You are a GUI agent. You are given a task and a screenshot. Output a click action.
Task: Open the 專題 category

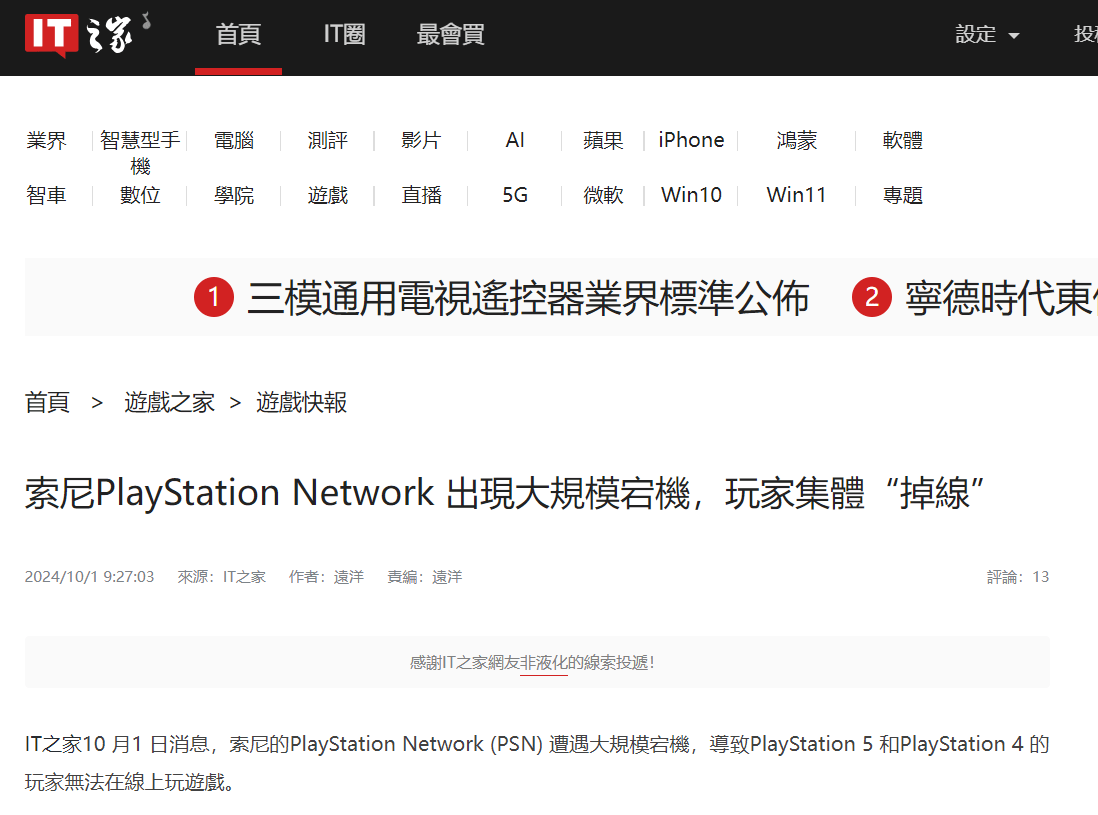[x=902, y=195]
